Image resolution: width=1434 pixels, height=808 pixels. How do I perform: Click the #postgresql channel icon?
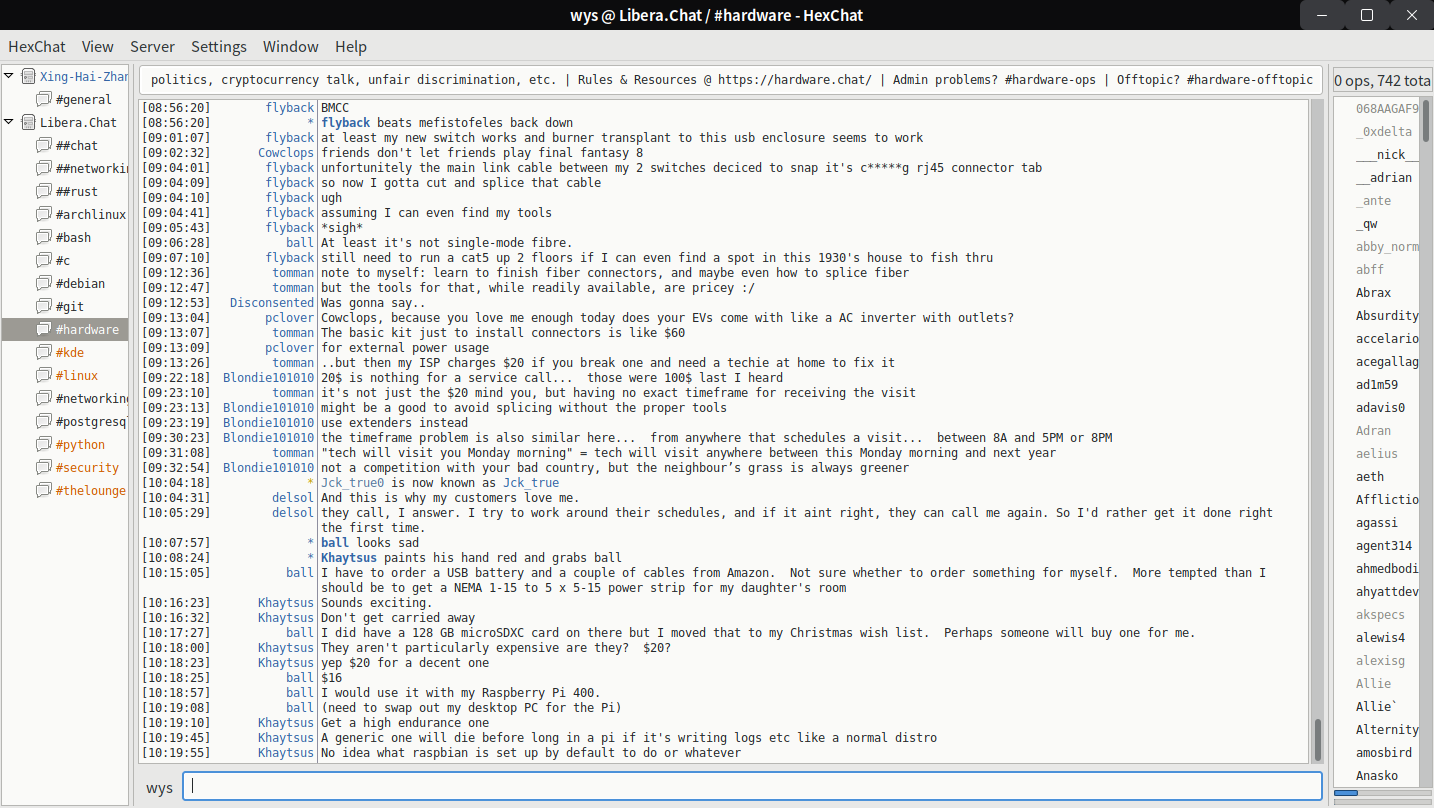(44, 421)
